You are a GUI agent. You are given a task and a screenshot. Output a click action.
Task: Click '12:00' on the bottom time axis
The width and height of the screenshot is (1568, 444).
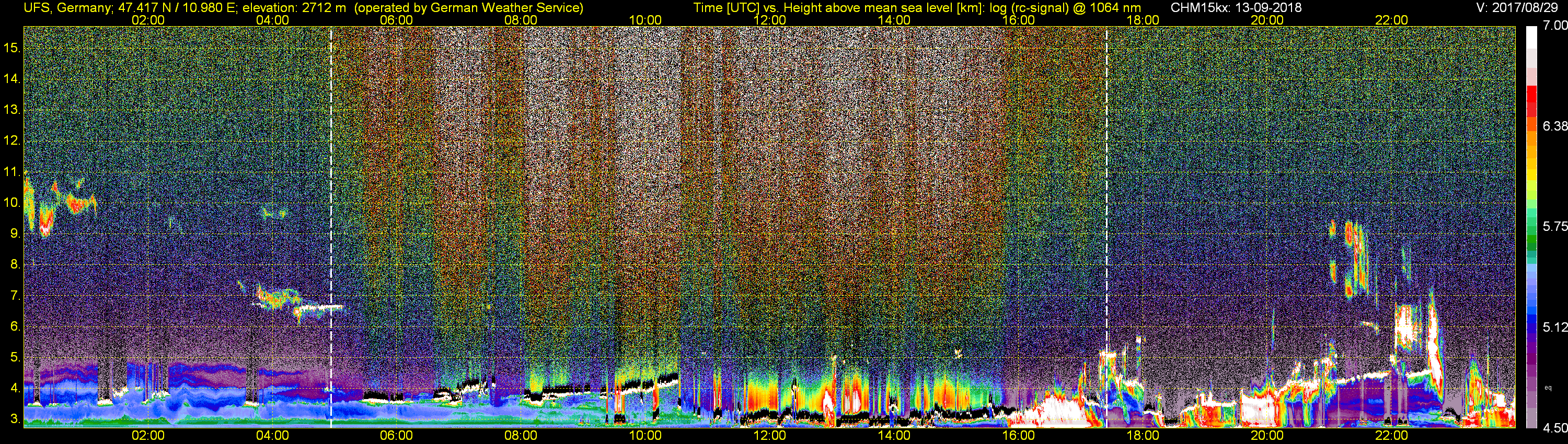(x=769, y=436)
